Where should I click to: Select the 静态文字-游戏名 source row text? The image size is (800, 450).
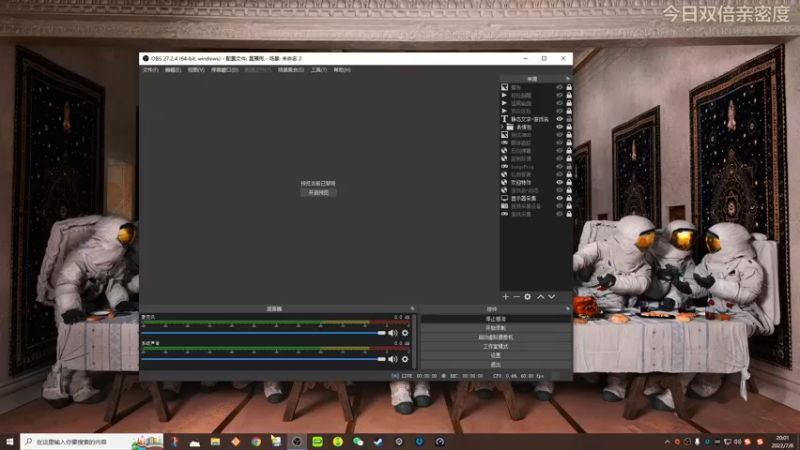530,119
